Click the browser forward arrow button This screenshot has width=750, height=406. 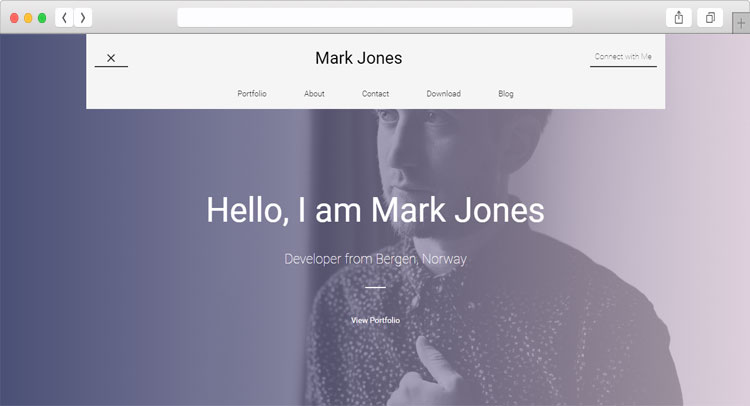pyautogui.click(x=83, y=18)
